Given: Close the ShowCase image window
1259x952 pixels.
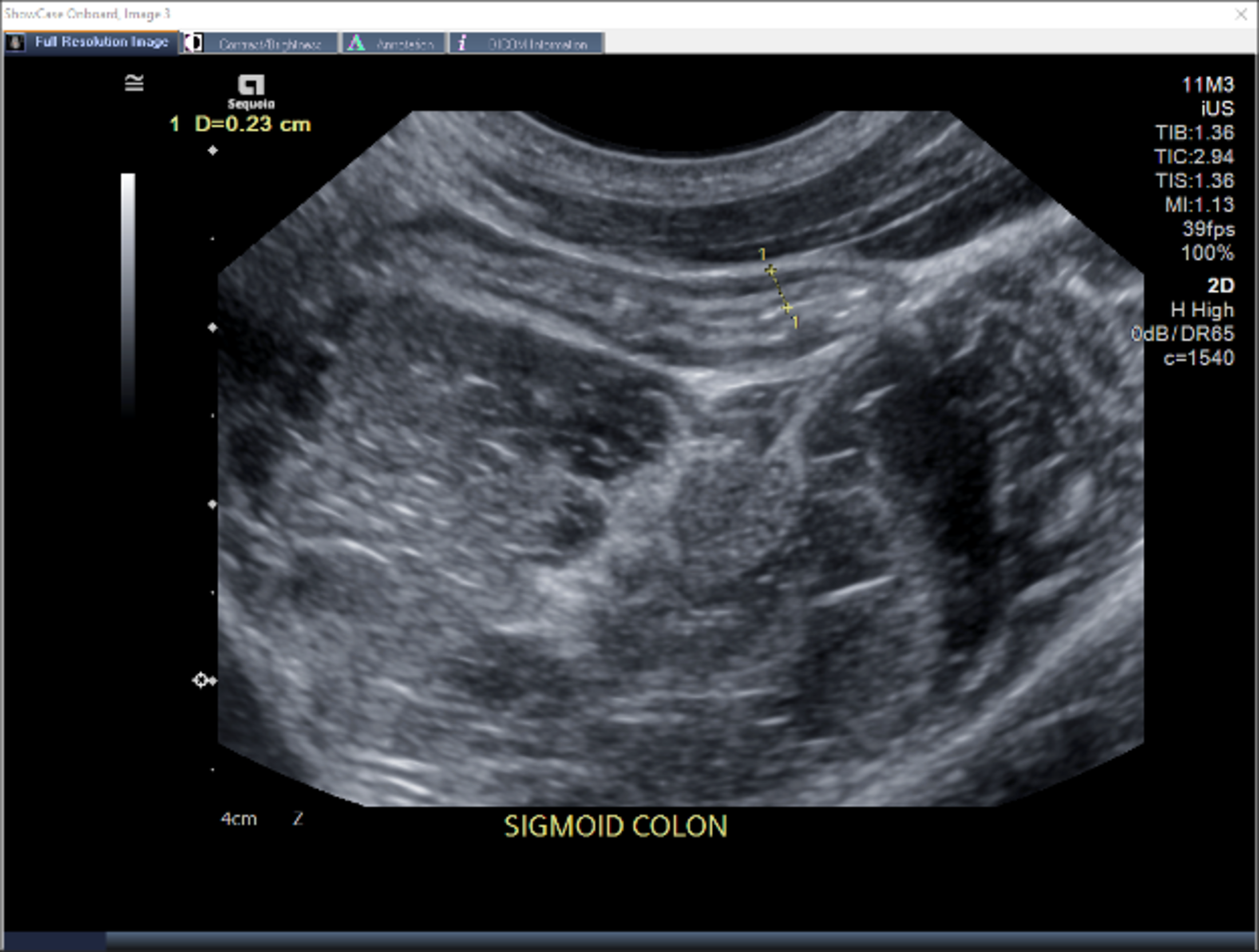Looking at the screenshot, I should 1241,14.
